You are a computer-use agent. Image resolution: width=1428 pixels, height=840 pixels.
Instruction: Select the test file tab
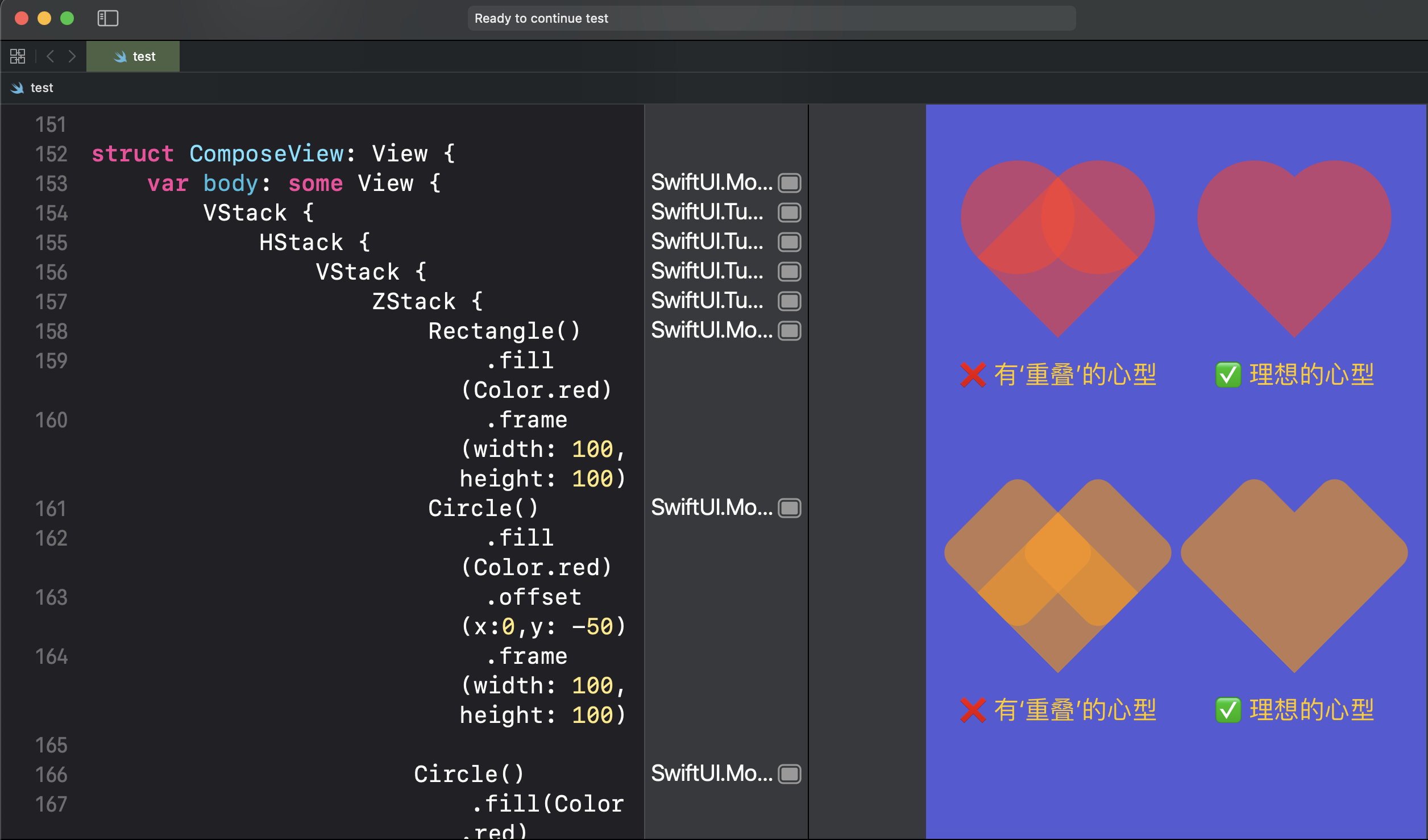pyautogui.click(x=133, y=56)
